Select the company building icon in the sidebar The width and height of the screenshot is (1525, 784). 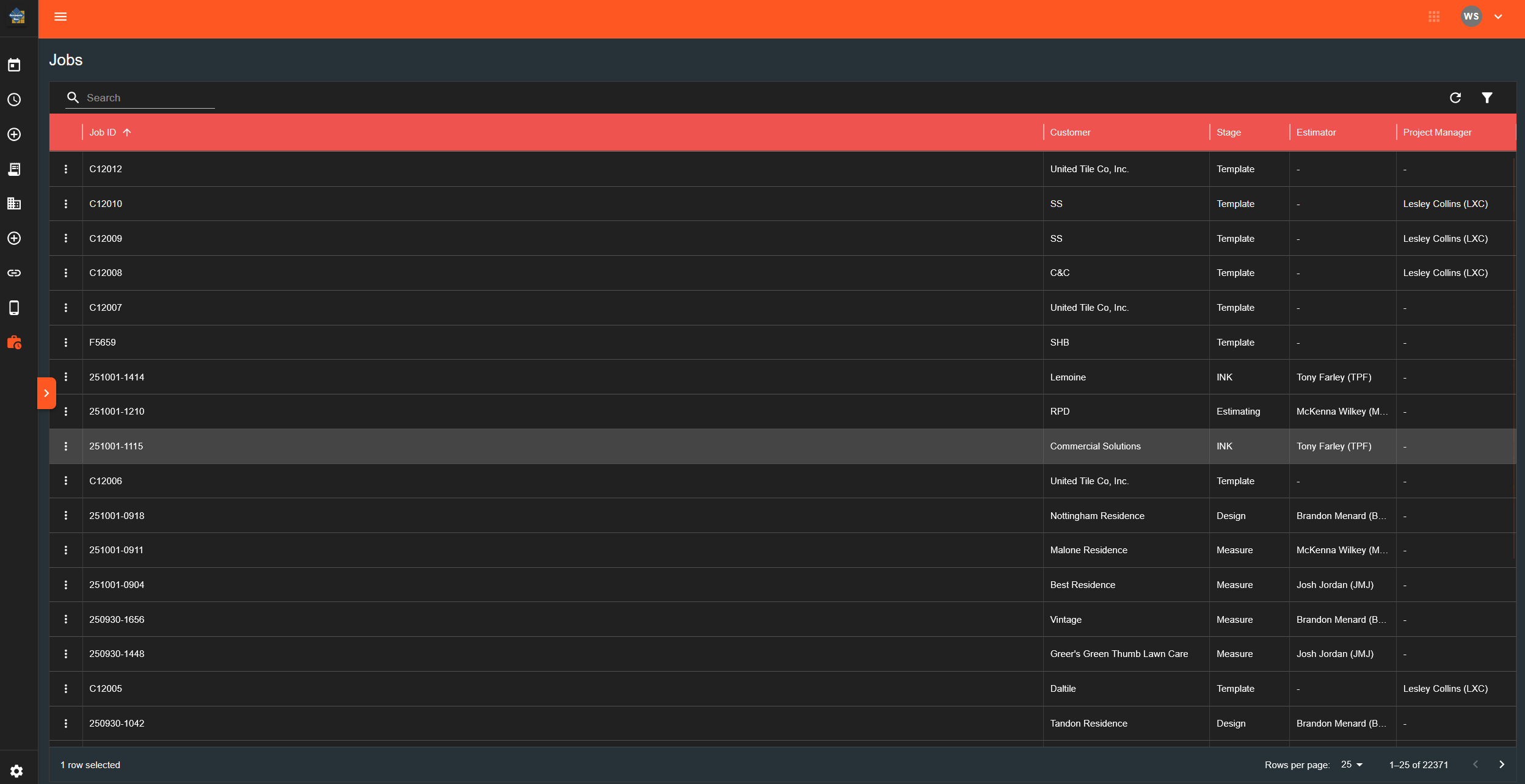tap(14, 203)
